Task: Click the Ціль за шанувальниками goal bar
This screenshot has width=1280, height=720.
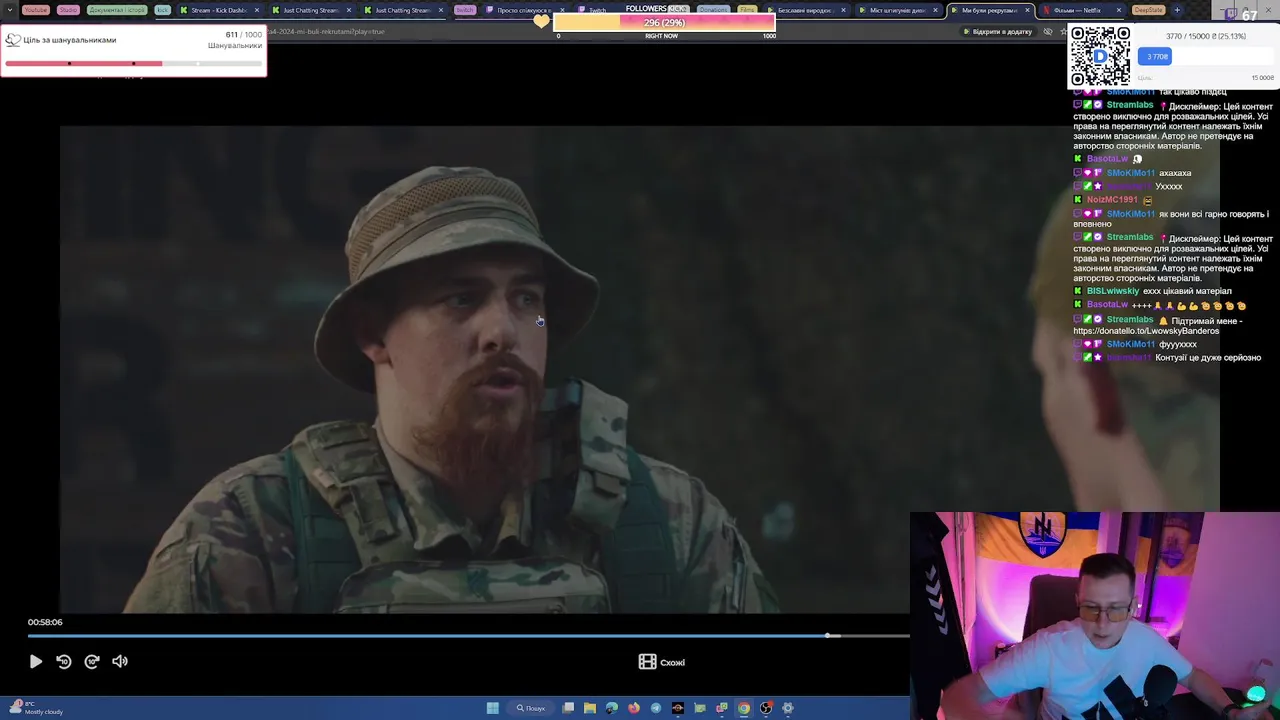Action: tap(133, 64)
